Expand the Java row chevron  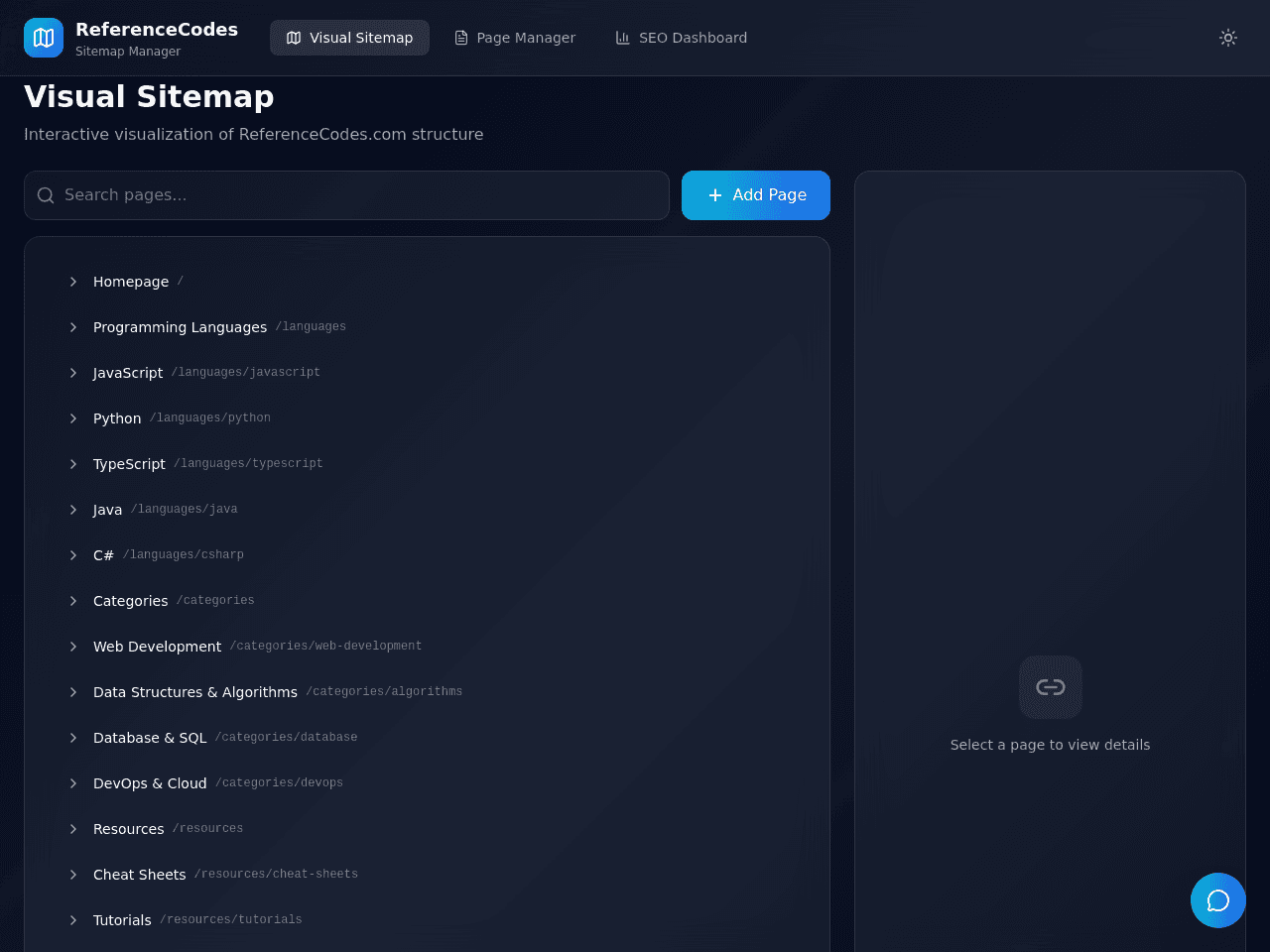(x=73, y=510)
